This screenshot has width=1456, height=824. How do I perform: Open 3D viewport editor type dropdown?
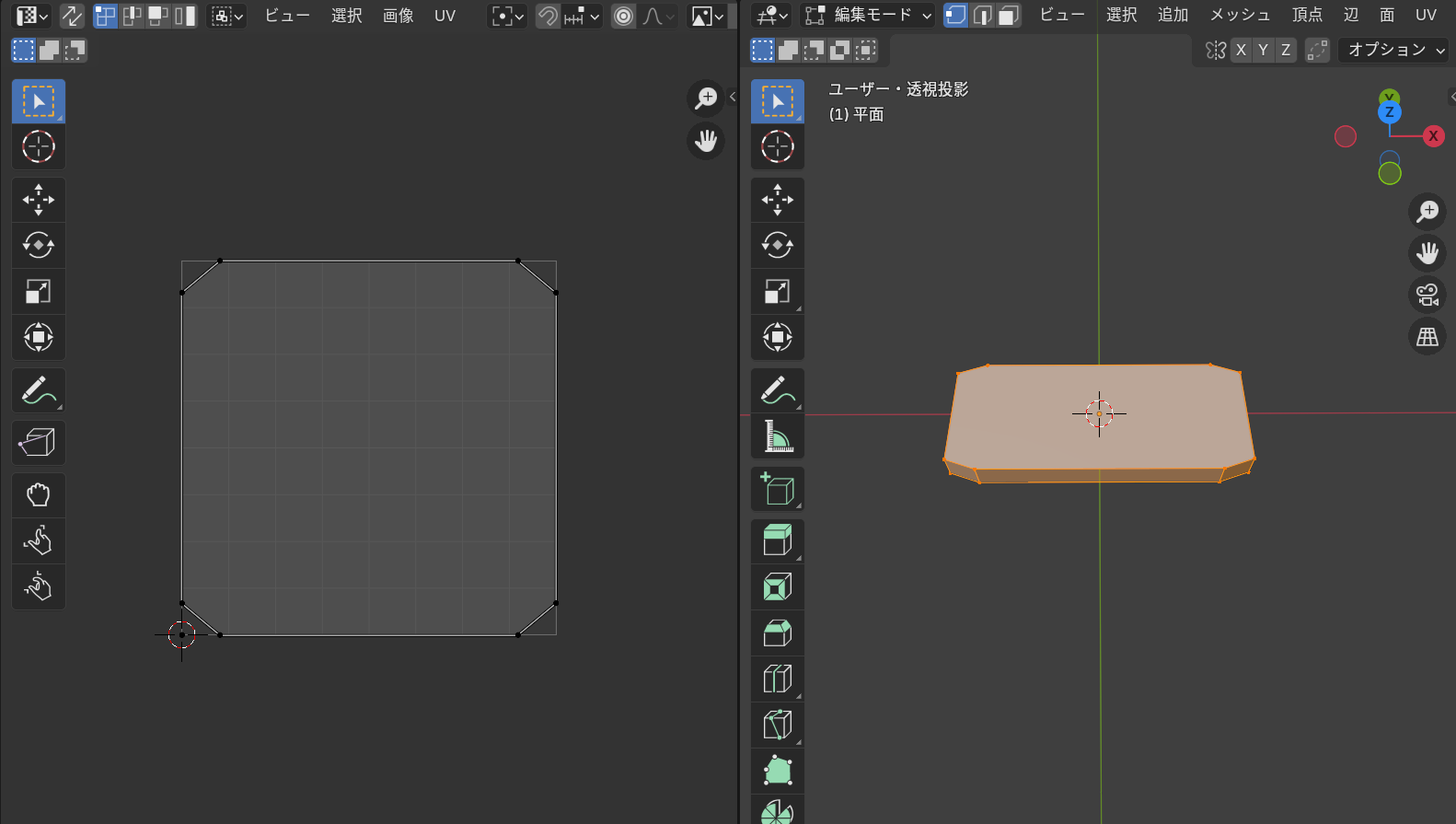point(771,15)
